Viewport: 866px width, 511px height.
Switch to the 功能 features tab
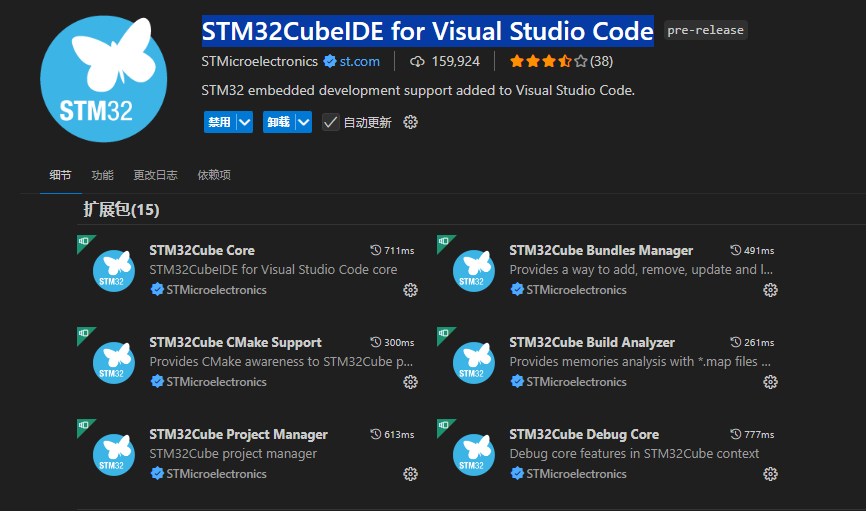[x=102, y=175]
